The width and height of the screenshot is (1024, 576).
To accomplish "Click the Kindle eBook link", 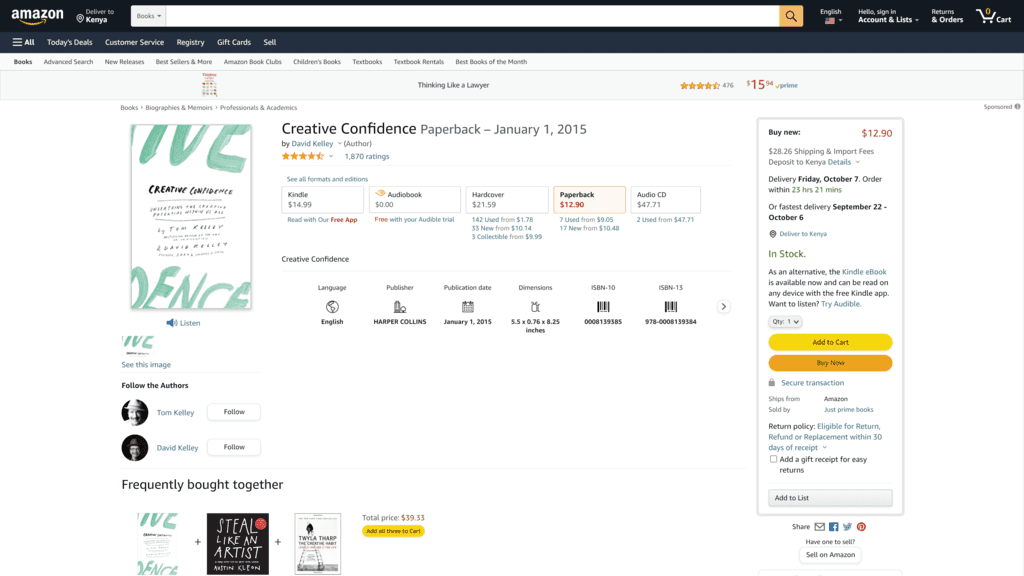I will click(x=864, y=272).
